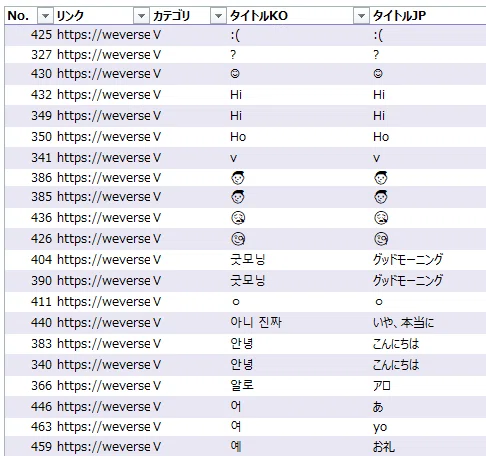Image resolution: width=486 pixels, height=456 pixels.
Task: Select the cell 굿모닝 in row 404
Action: 248,260
